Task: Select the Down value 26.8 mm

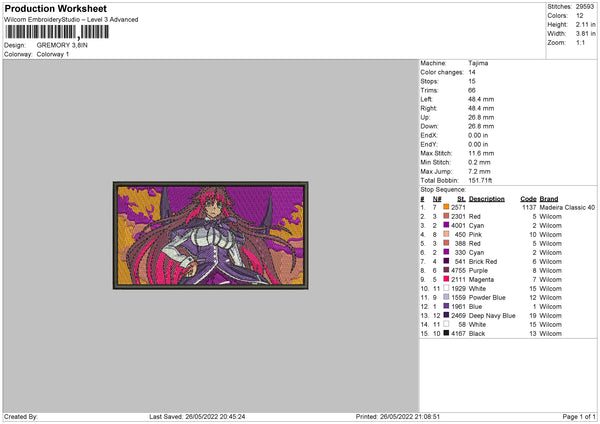Action: pos(481,126)
